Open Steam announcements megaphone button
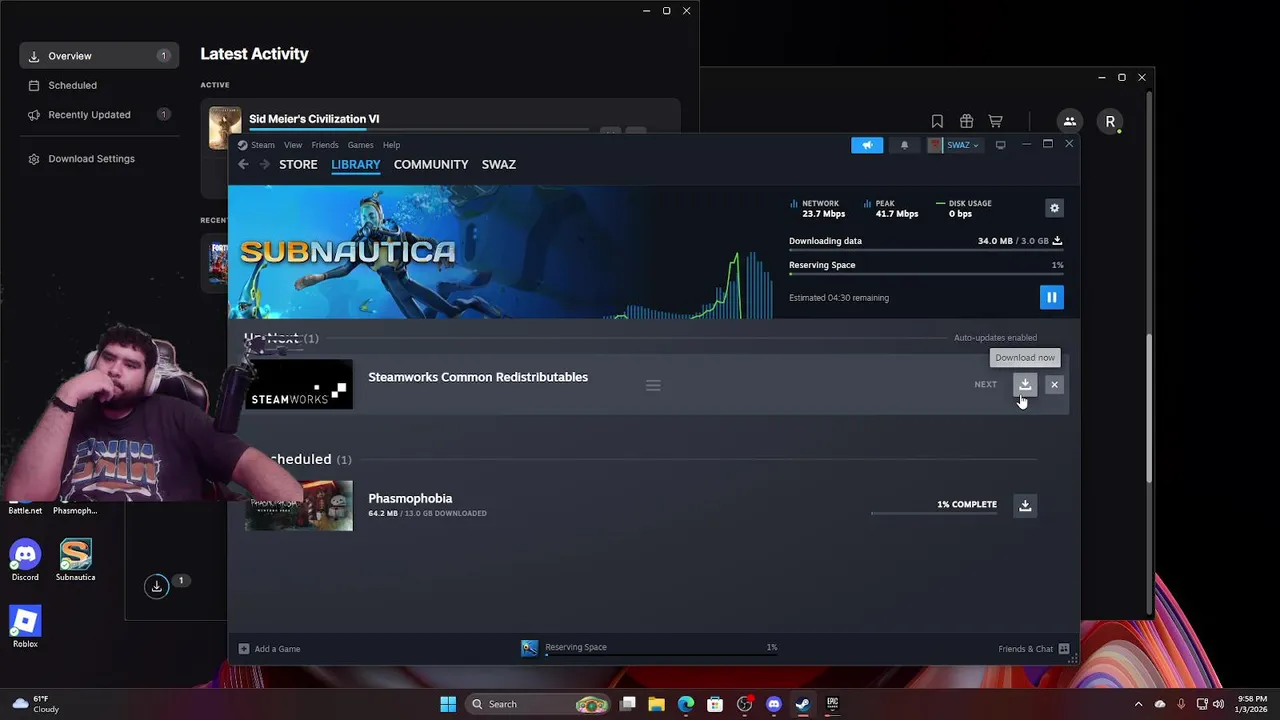The image size is (1280, 720). [x=867, y=145]
